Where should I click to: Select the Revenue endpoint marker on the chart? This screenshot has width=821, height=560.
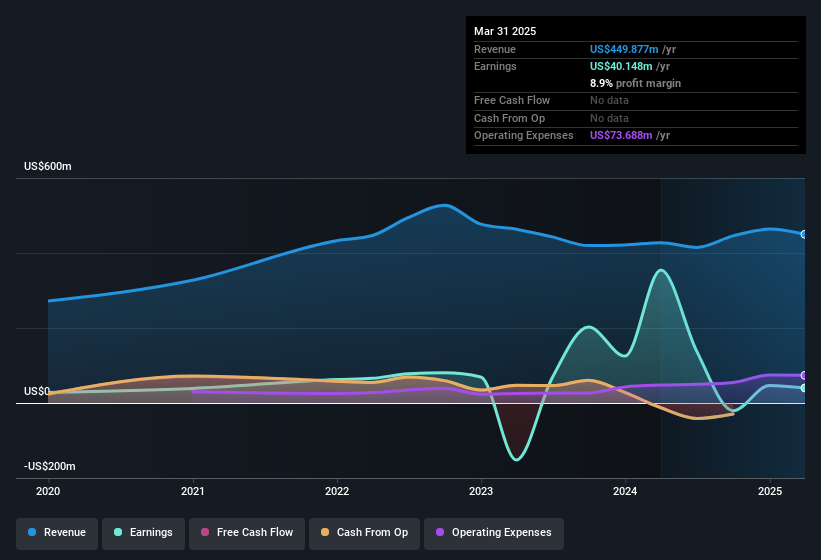pos(804,234)
